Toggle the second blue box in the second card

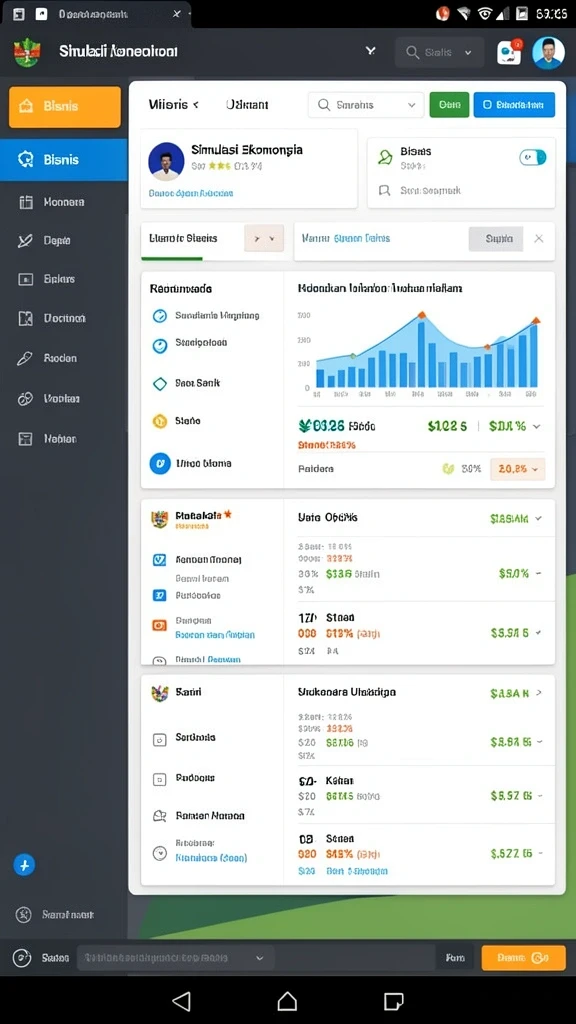tap(159, 595)
